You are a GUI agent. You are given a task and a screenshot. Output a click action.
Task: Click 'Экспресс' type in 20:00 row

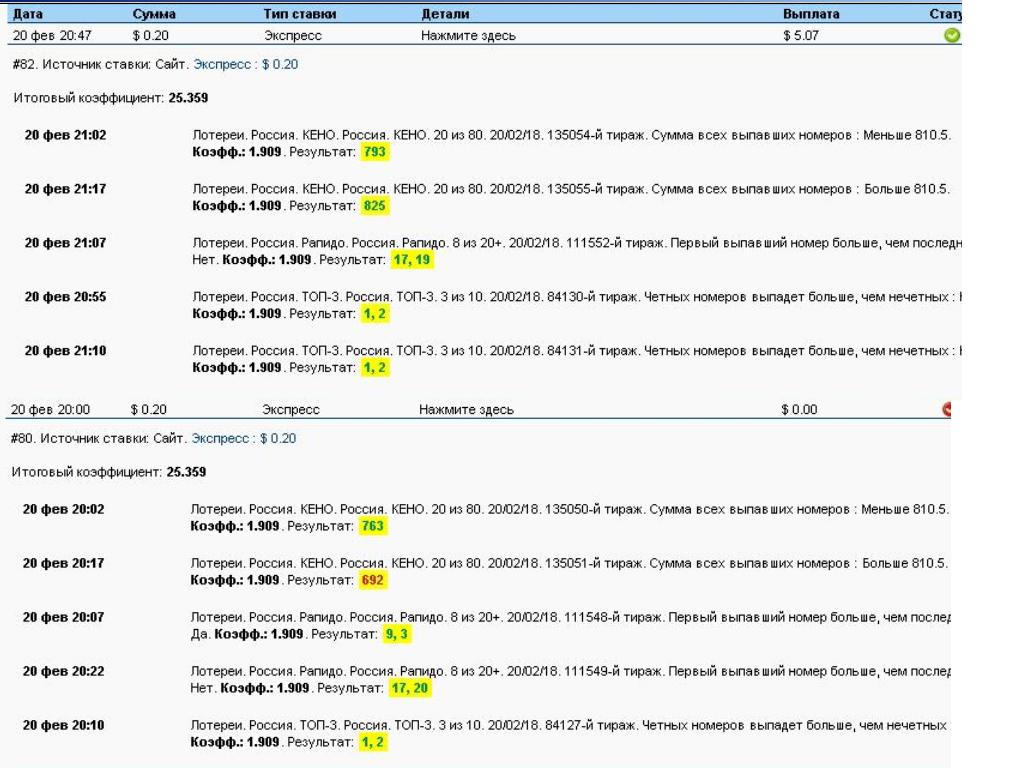coord(291,410)
